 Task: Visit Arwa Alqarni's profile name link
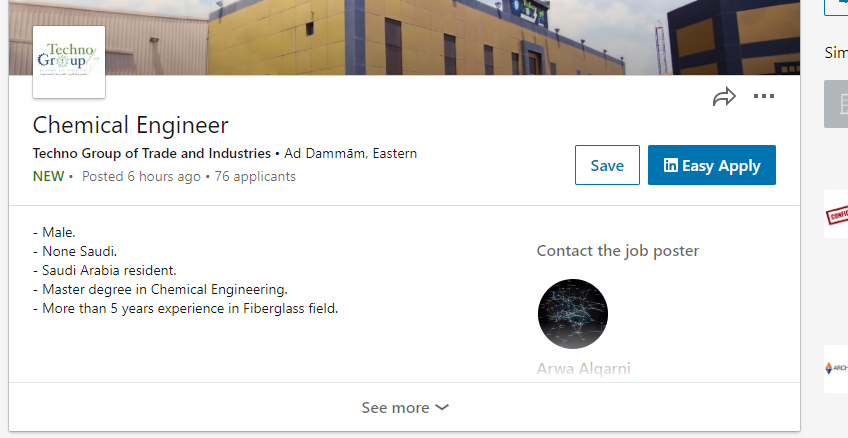[x=584, y=368]
